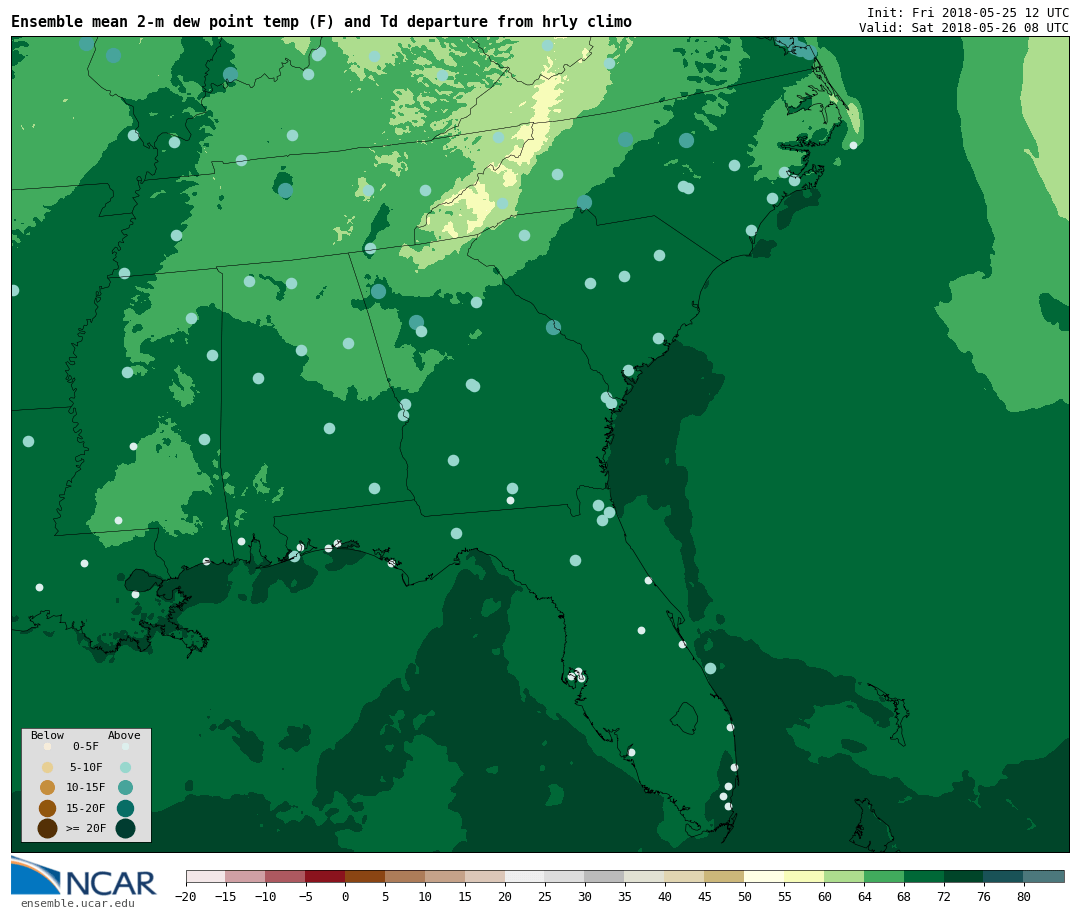This screenshot has width=1080, height=915.
Task: Select the 40 to 45 color bar swatch
Action: click(x=685, y=876)
